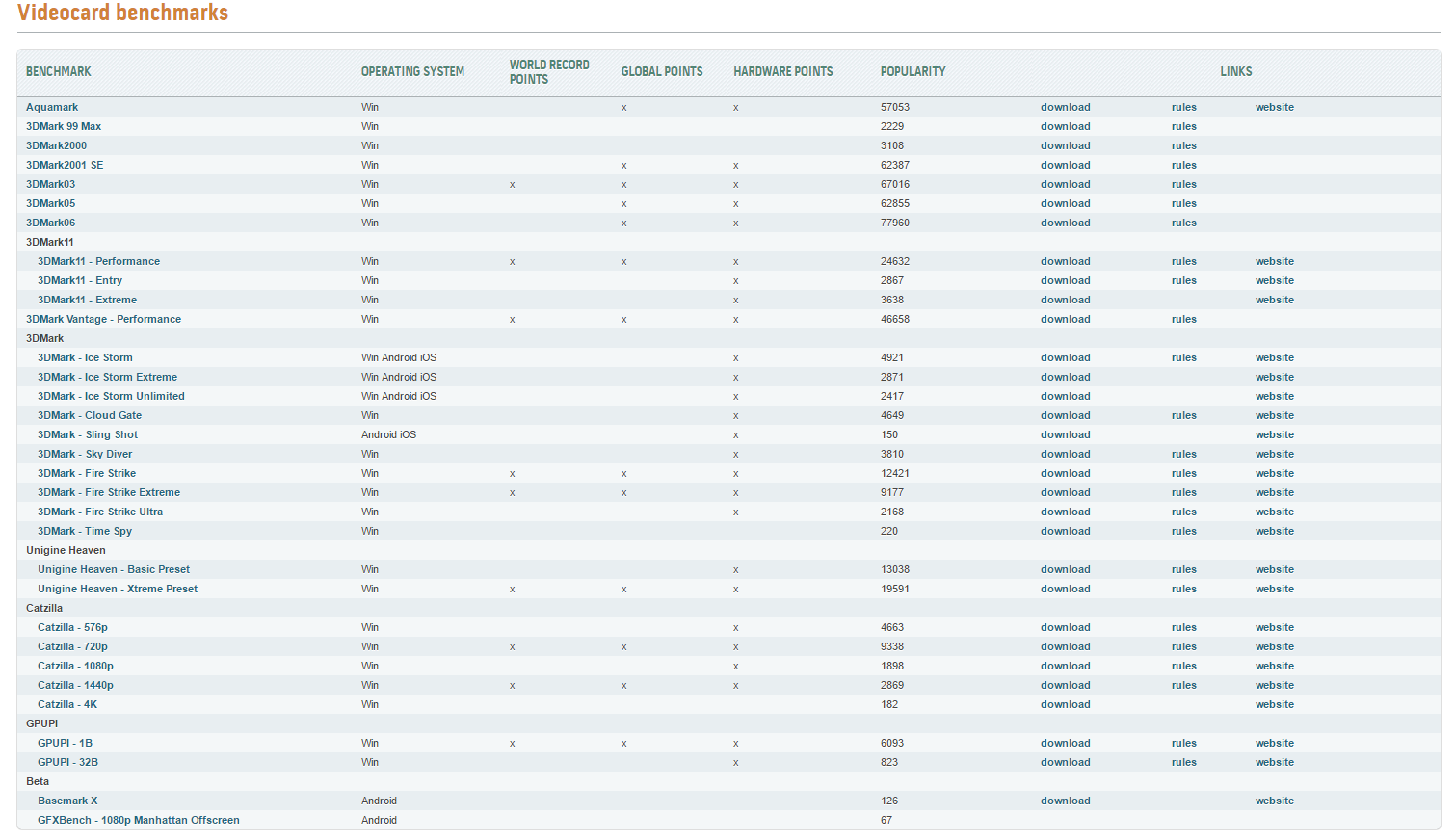The height and width of the screenshot is (840, 1455).
Task: Open 3DMark - Sling Shot benchmark
Action: tap(88, 434)
